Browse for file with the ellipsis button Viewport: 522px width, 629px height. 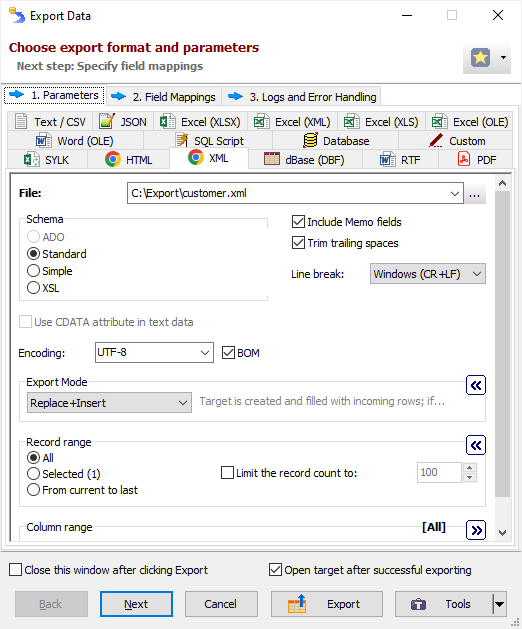coord(475,194)
